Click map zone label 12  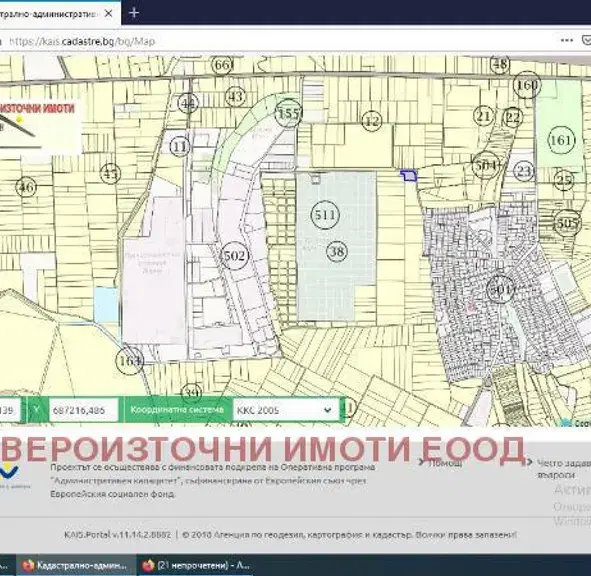click(x=372, y=121)
